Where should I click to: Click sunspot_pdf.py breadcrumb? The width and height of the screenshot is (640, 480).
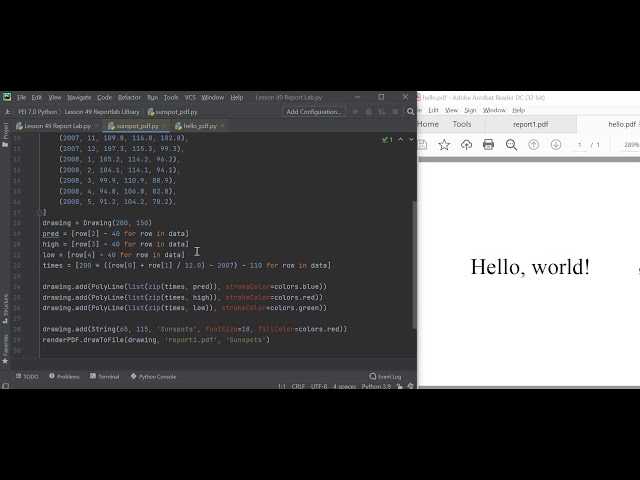[173, 112]
